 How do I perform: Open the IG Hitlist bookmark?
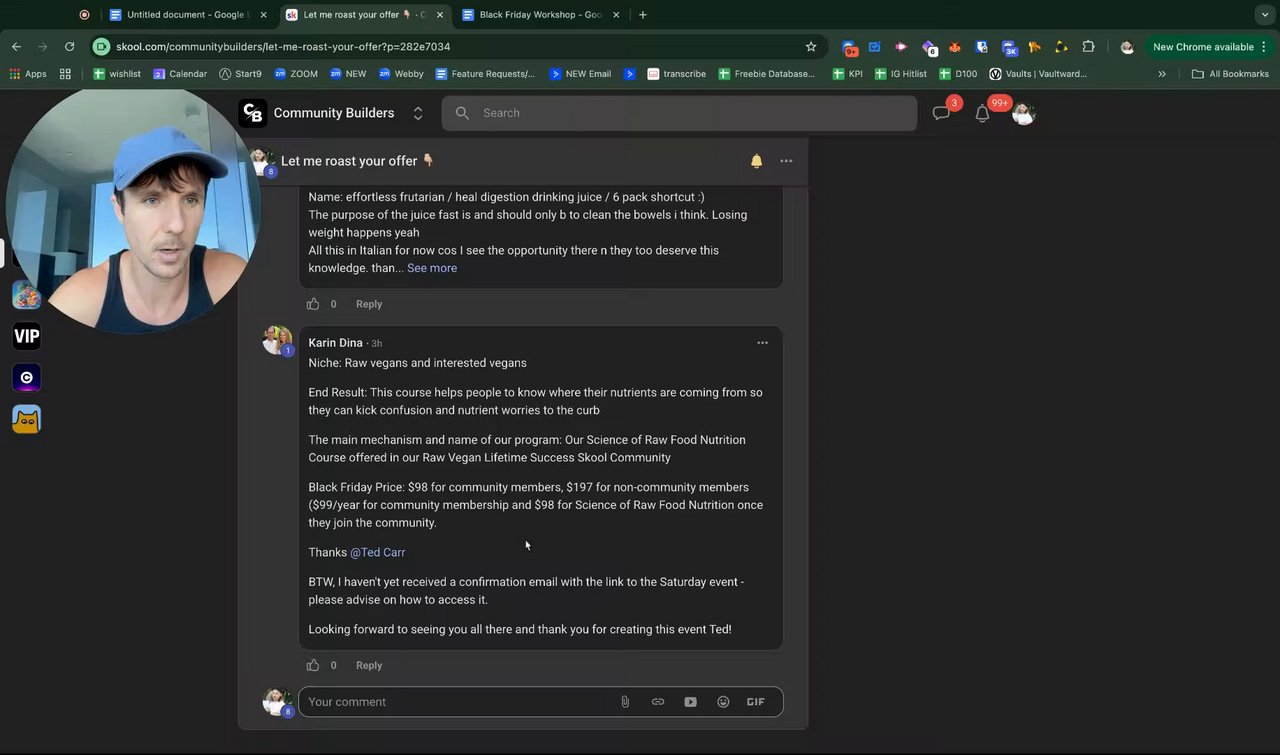[x=901, y=74]
